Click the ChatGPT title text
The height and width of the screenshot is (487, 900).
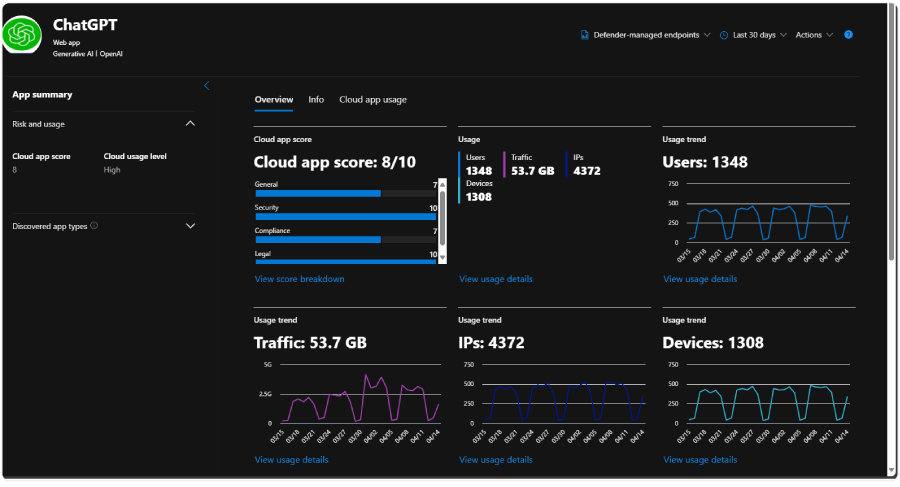tap(85, 25)
